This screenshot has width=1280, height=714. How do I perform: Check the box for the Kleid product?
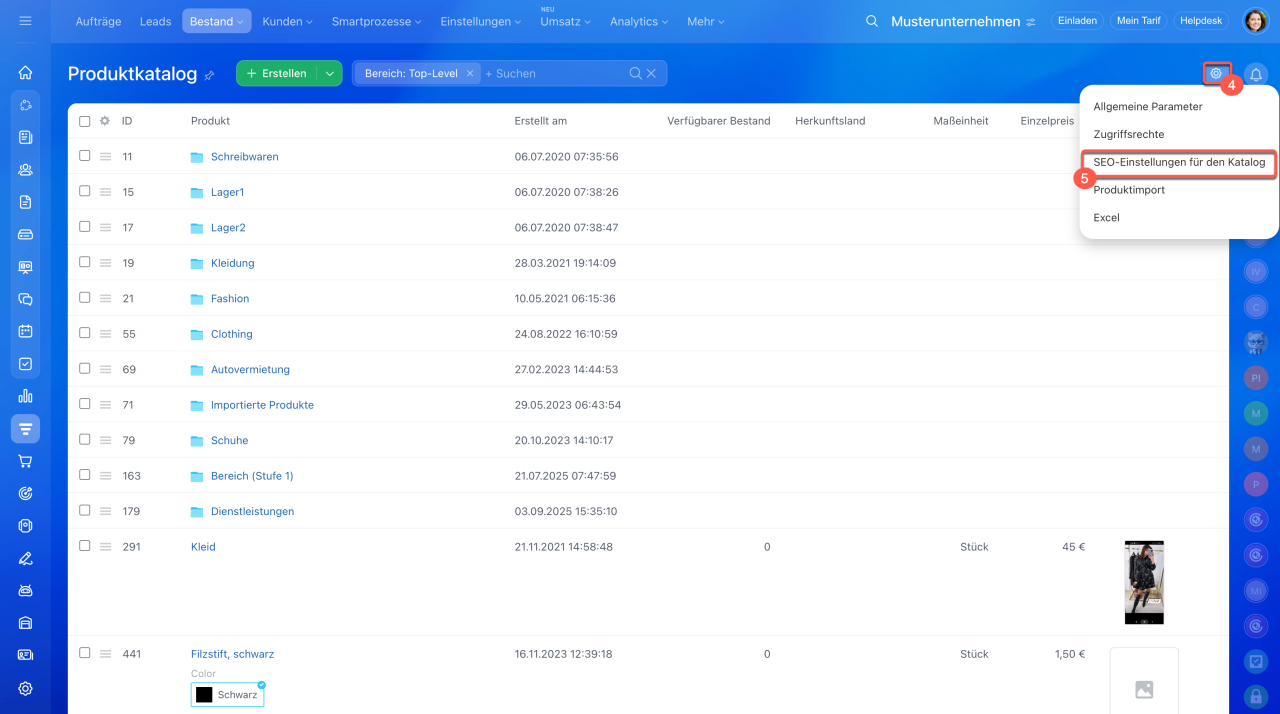(85, 546)
